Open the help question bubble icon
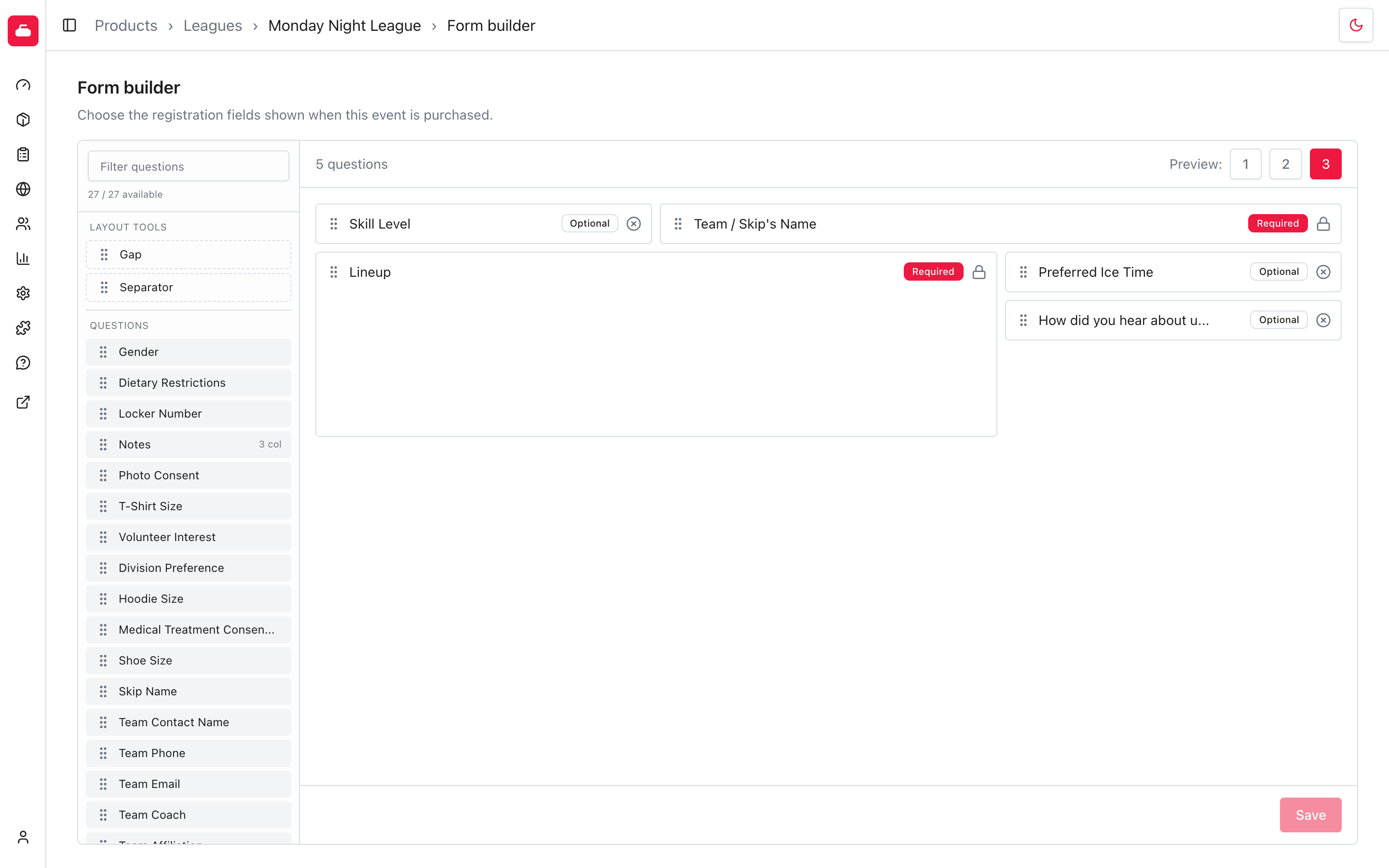Image resolution: width=1389 pixels, height=868 pixels. coord(23,363)
